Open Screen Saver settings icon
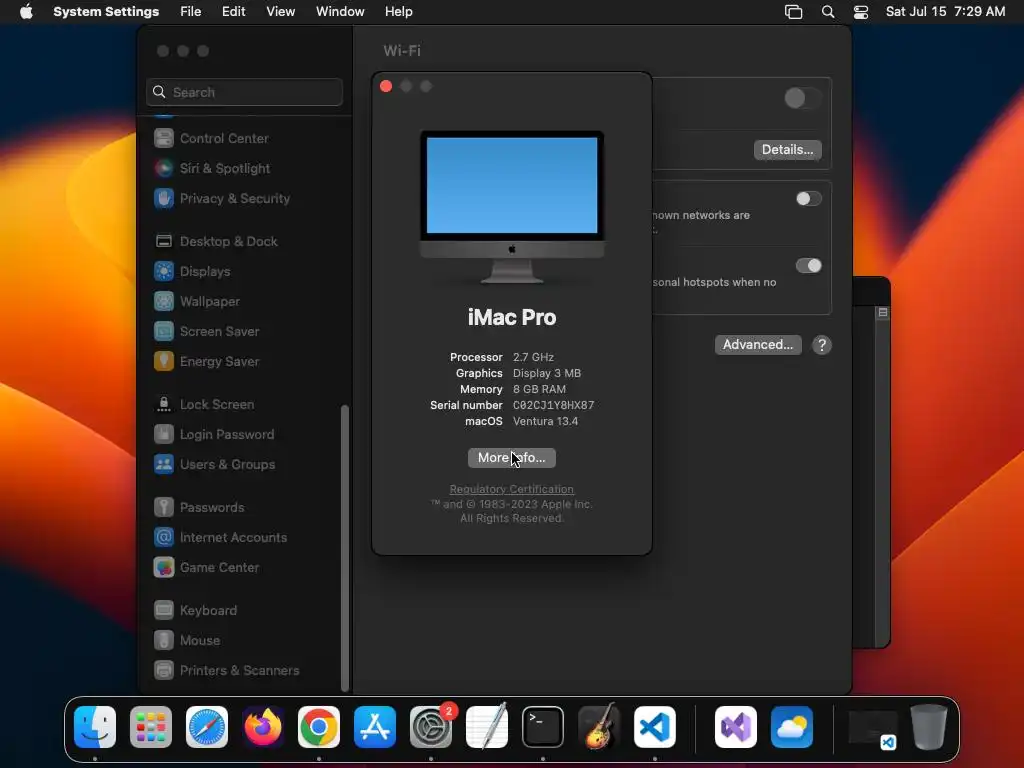Image resolution: width=1024 pixels, height=768 pixels. point(164,332)
